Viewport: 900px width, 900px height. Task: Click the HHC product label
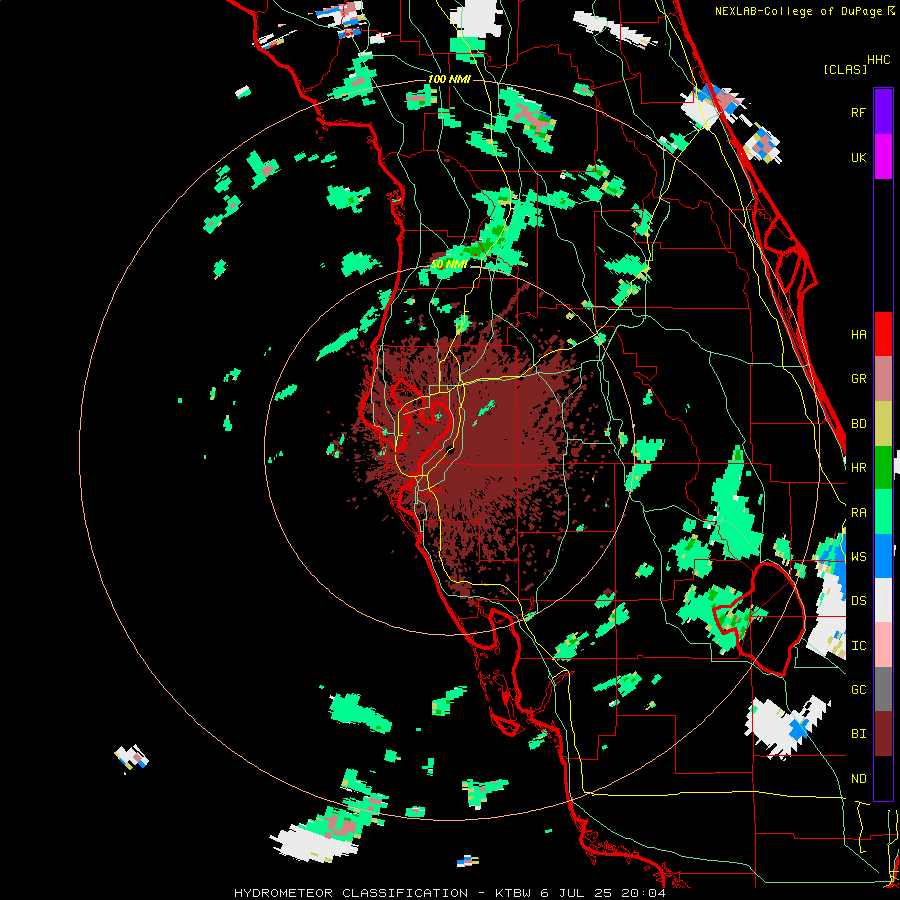coord(879,60)
